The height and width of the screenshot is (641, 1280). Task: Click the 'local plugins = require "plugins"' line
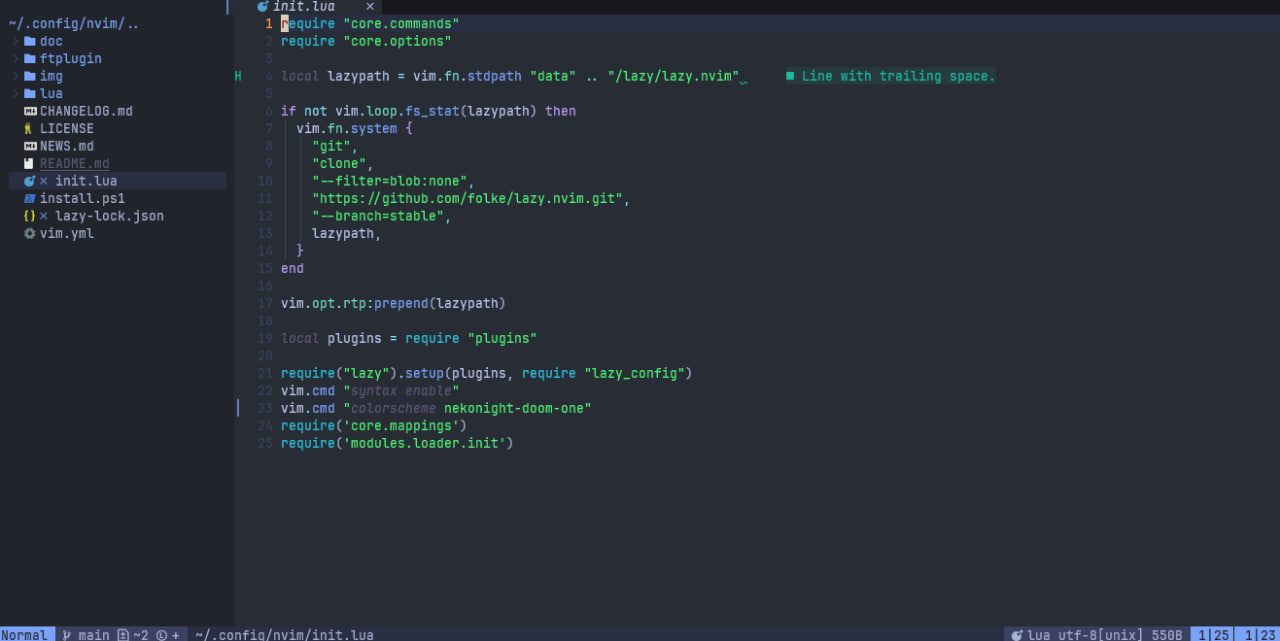click(409, 339)
